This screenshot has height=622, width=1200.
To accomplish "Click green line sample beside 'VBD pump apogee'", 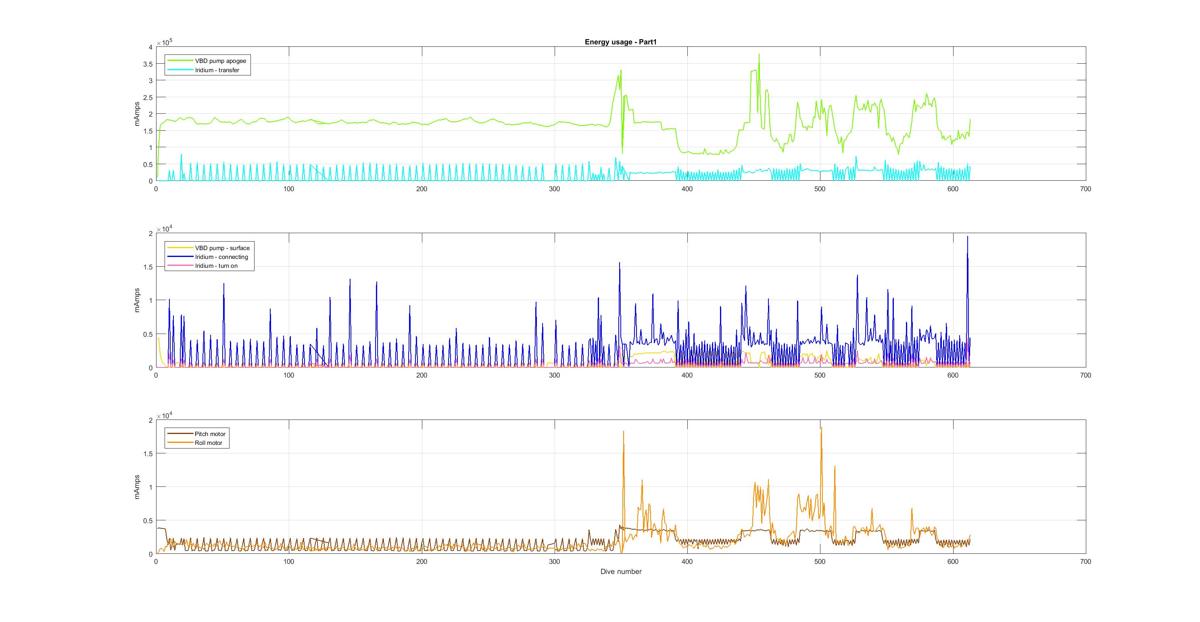I will coord(180,59).
